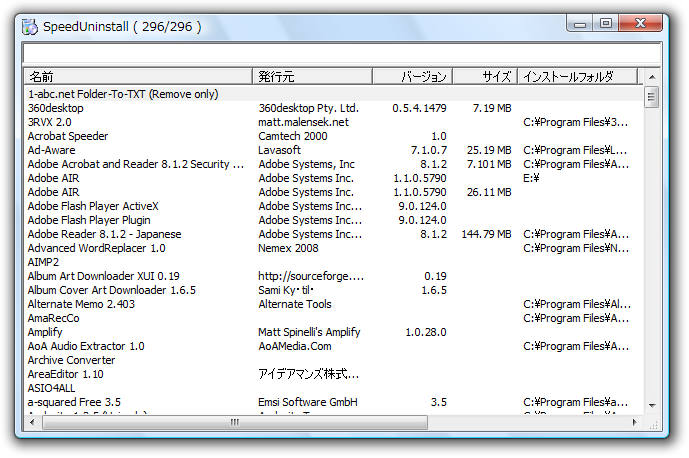Maximize the SpeedUninstall window

click(x=606, y=23)
